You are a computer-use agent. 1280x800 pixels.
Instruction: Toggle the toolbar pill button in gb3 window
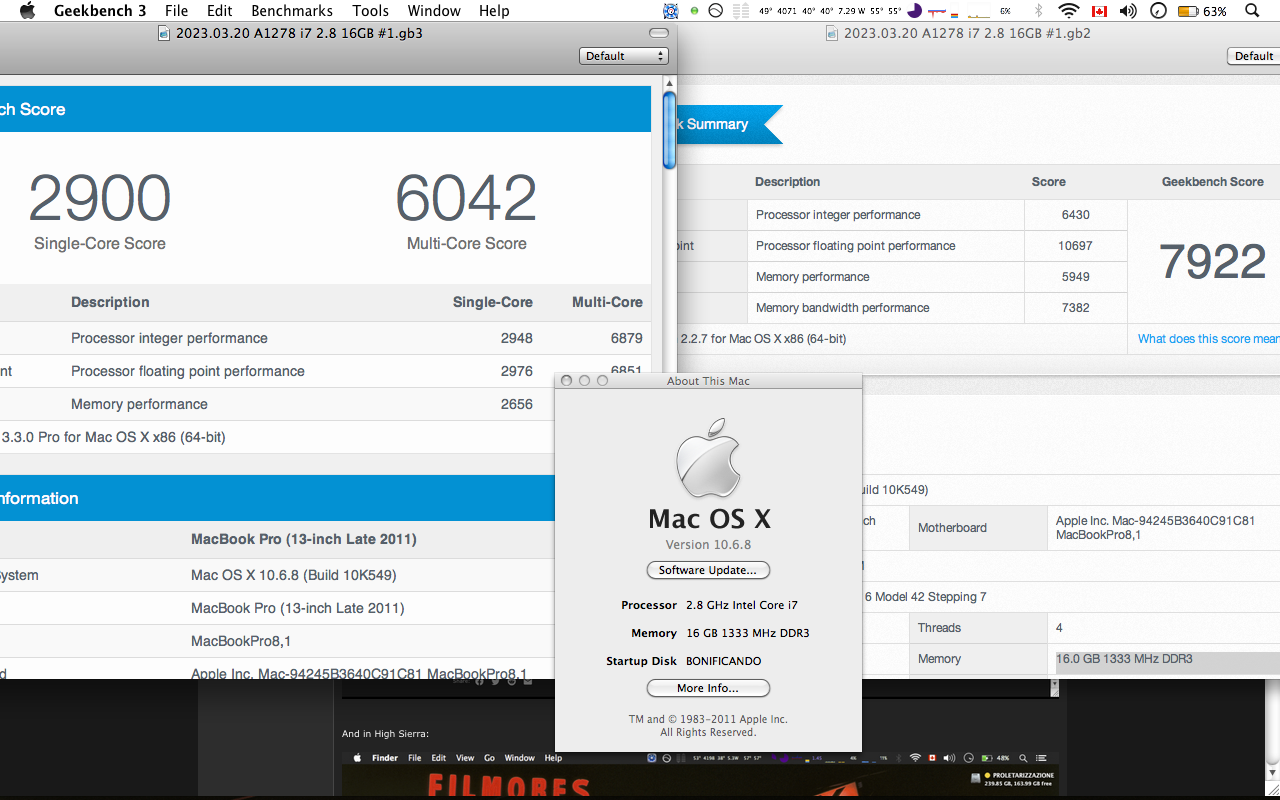(x=658, y=33)
